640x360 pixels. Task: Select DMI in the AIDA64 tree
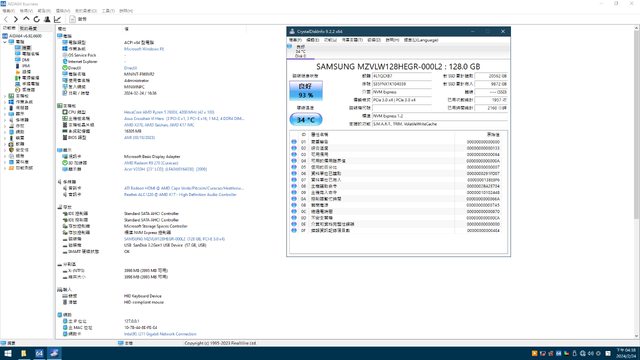(x=25, y=60)
